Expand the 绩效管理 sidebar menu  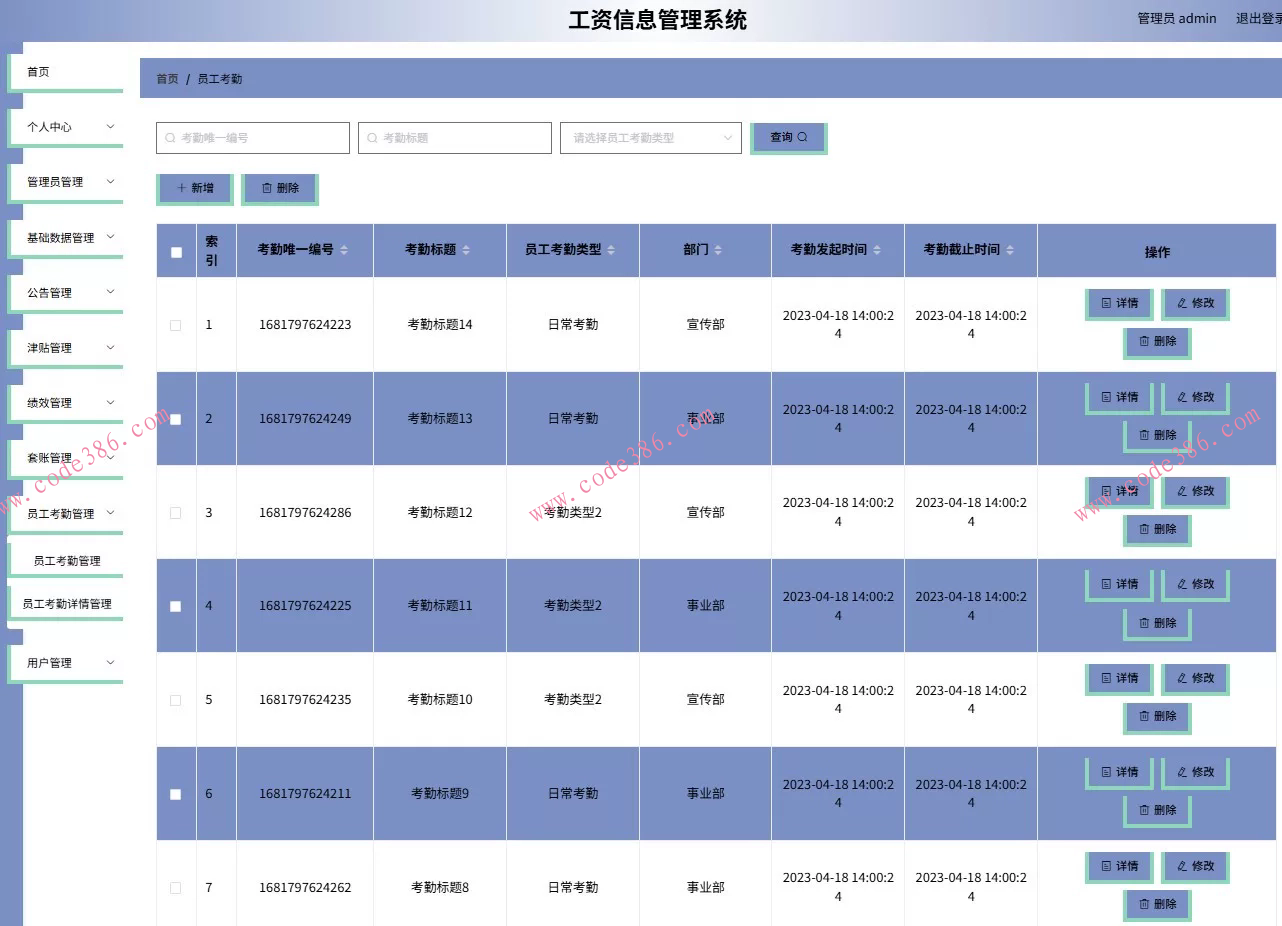coord(66,403)
